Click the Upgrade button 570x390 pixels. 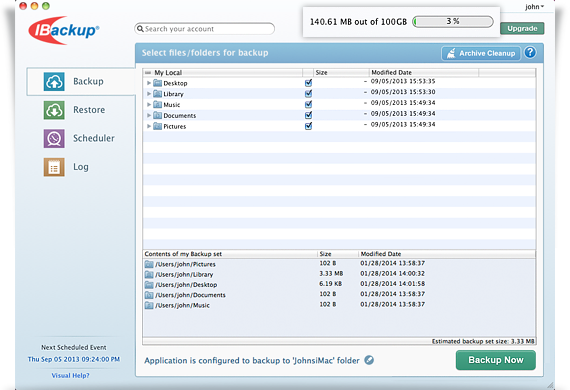pos(522,28)
